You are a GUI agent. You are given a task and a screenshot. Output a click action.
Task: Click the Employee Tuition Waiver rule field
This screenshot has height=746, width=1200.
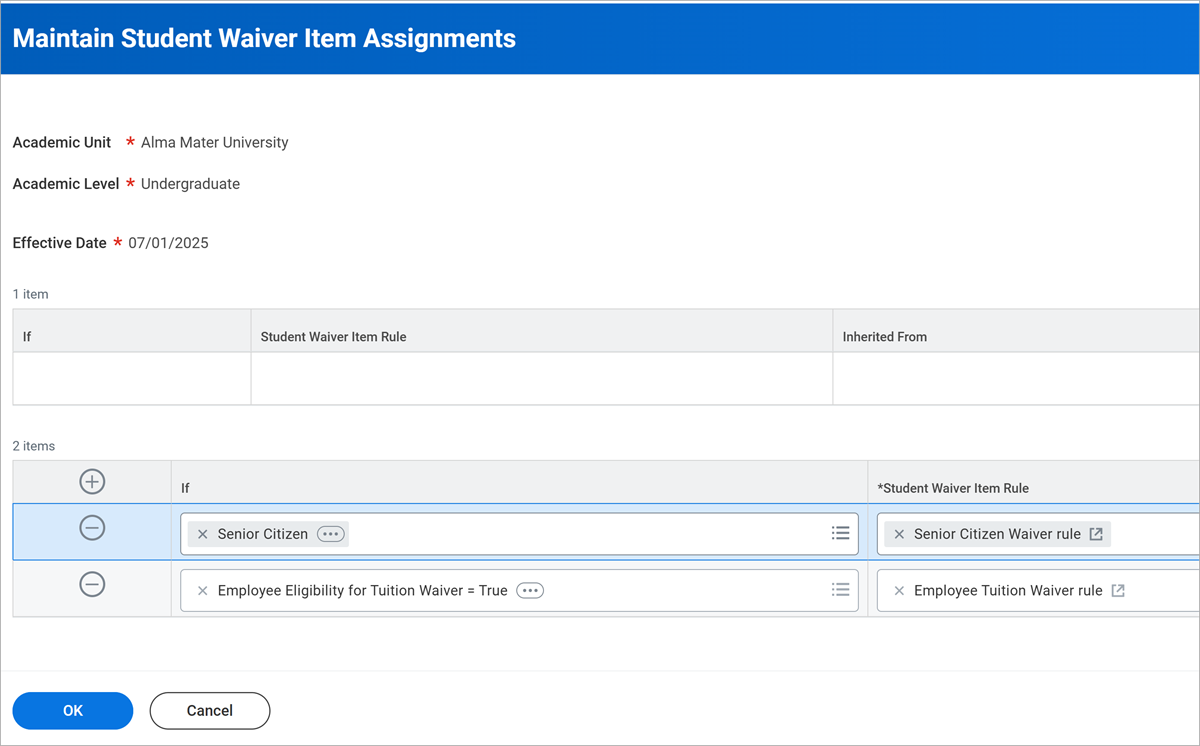click(x=1038, y=591)
